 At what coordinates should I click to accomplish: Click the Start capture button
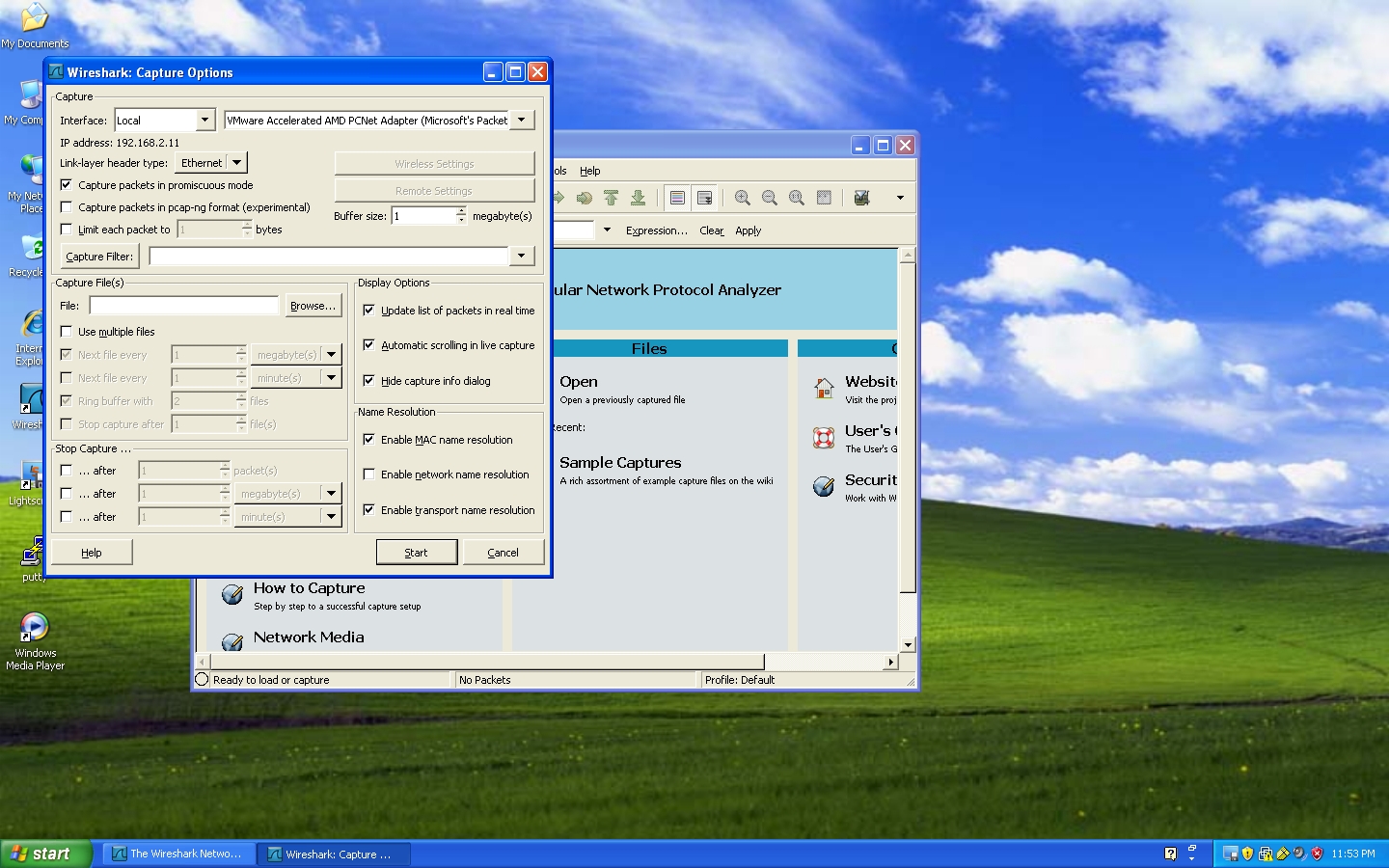pos(417,552)
